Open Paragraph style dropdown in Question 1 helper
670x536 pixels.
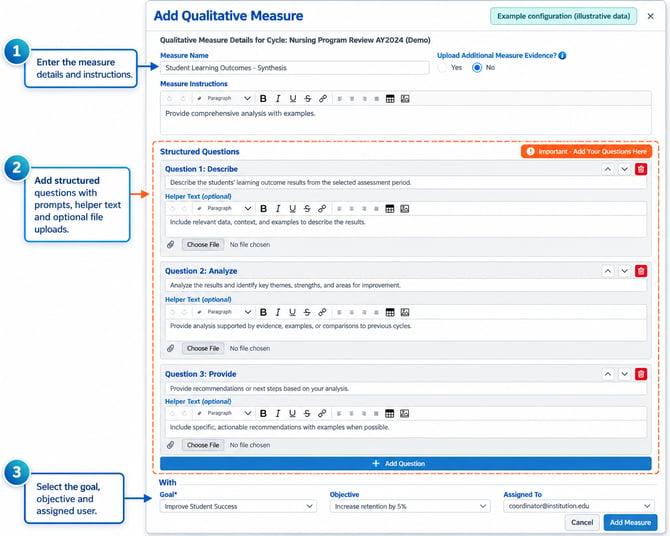pyautogui.click(x=229, y=209)
